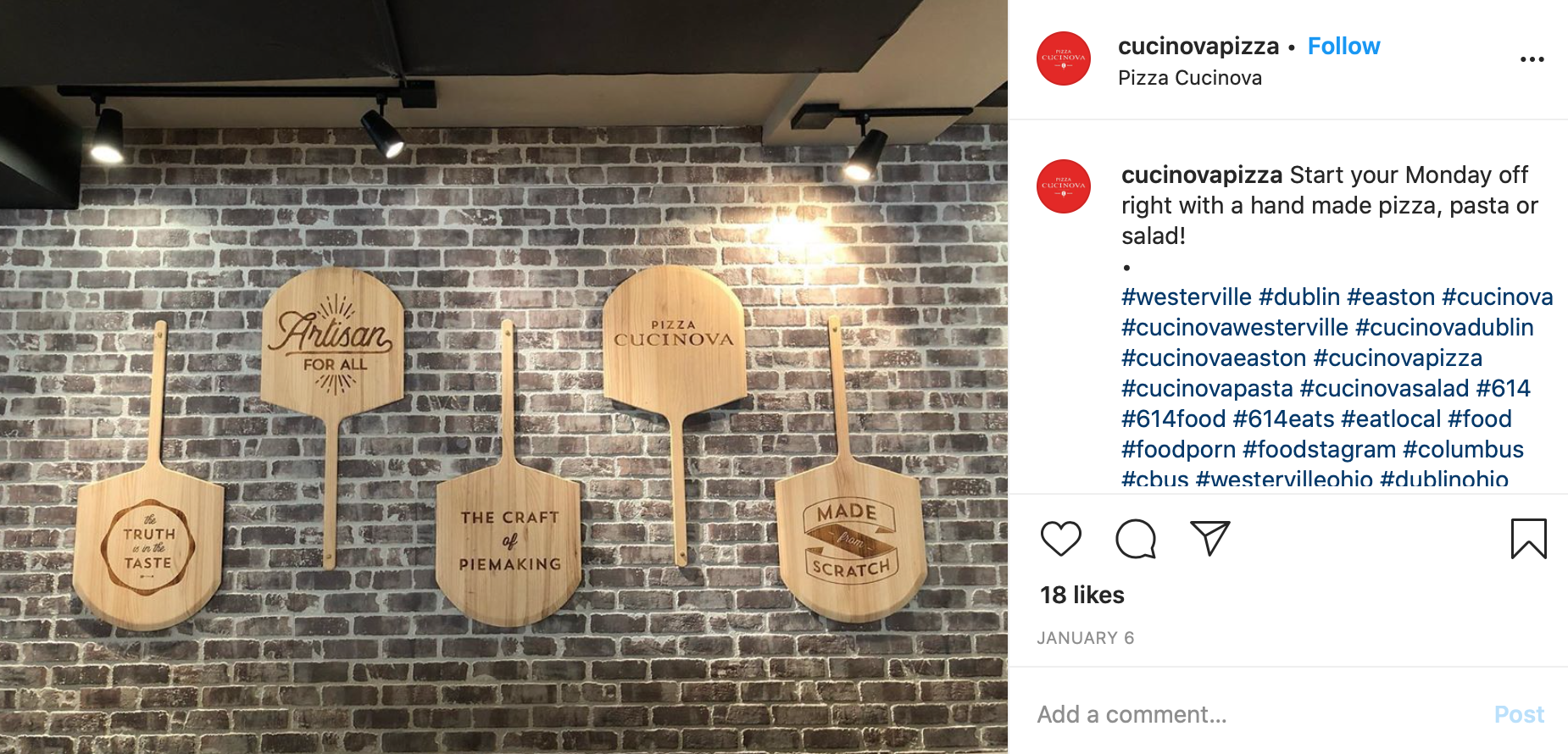Click the Pizza Cucinova avatar in header
Viewport: 1568px width, 754px height.
coord(1064,58)
